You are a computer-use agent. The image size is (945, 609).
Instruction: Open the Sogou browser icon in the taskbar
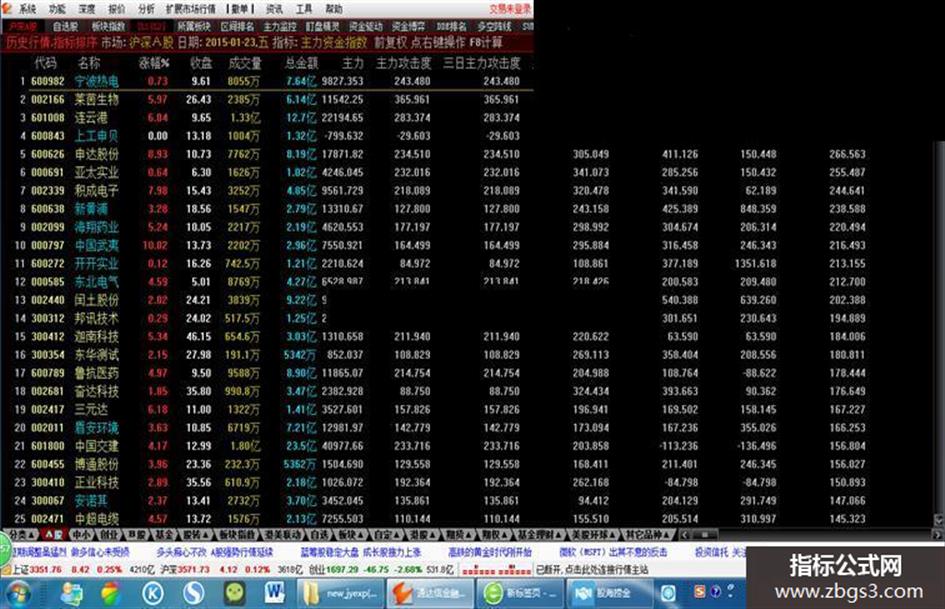[193, 594]
